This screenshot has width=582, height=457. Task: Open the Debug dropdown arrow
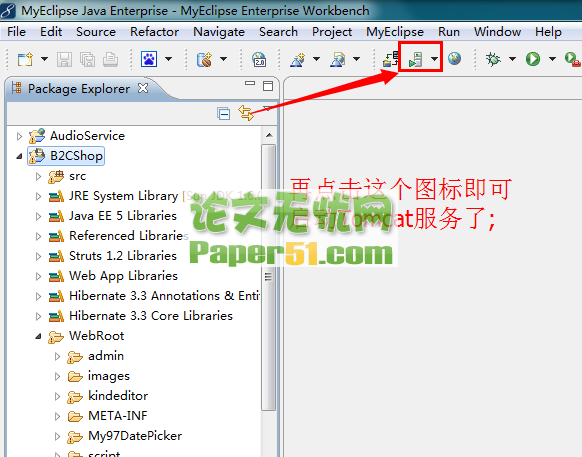pos(512,59)
